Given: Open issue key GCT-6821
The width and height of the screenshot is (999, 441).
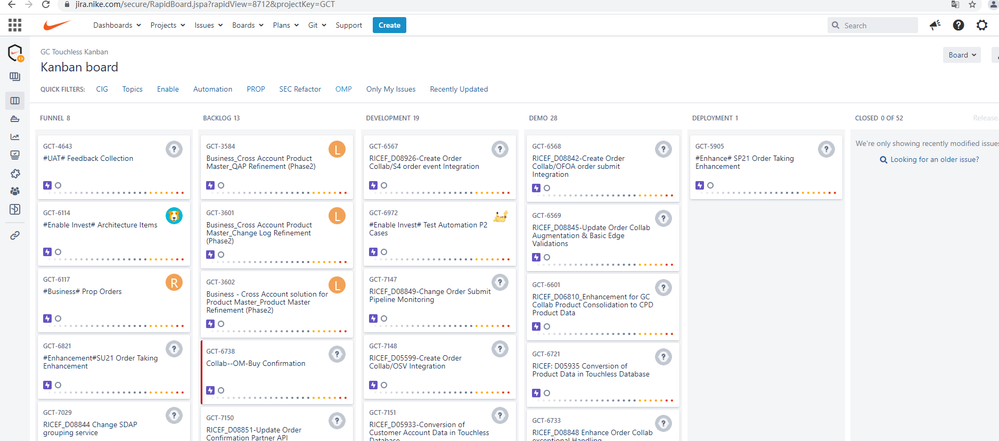Looking at the screenshot, I should click(x=57, y=346).
